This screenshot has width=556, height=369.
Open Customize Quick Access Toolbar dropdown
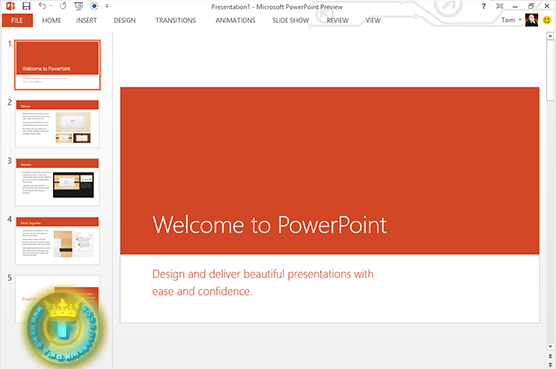point(107,6)
